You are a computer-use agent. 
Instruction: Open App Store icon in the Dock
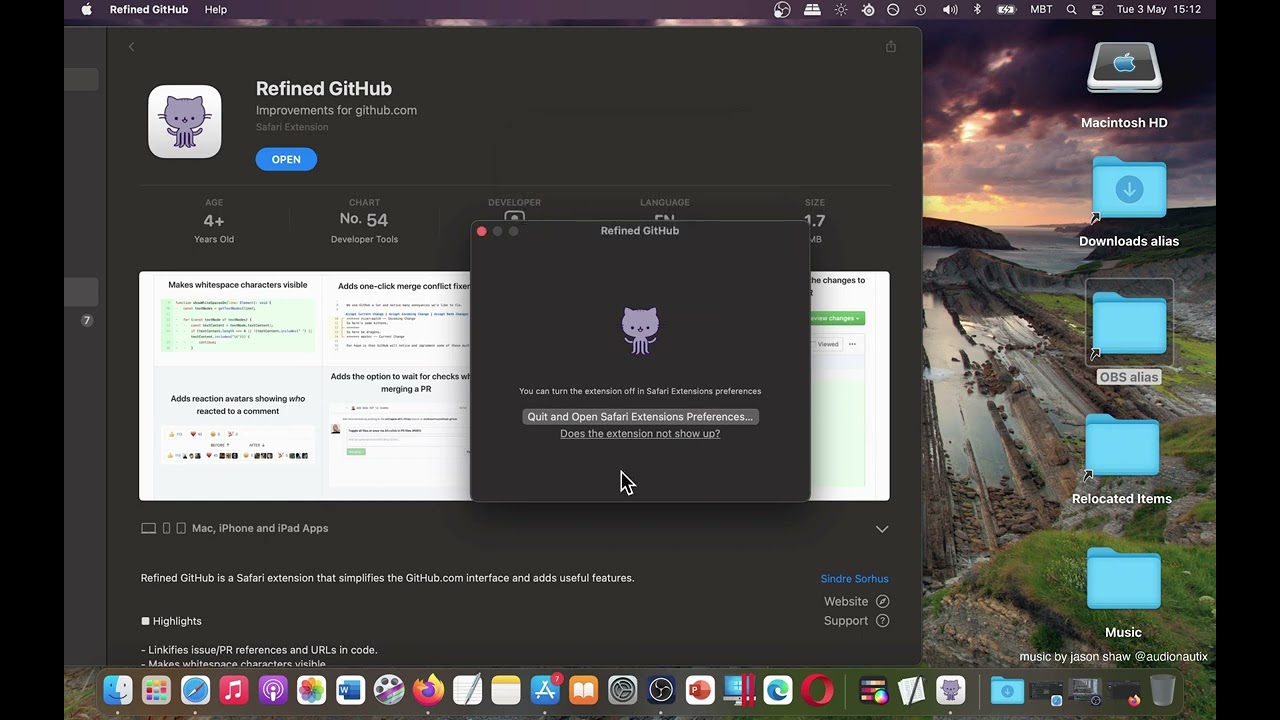tap(545, 690)
